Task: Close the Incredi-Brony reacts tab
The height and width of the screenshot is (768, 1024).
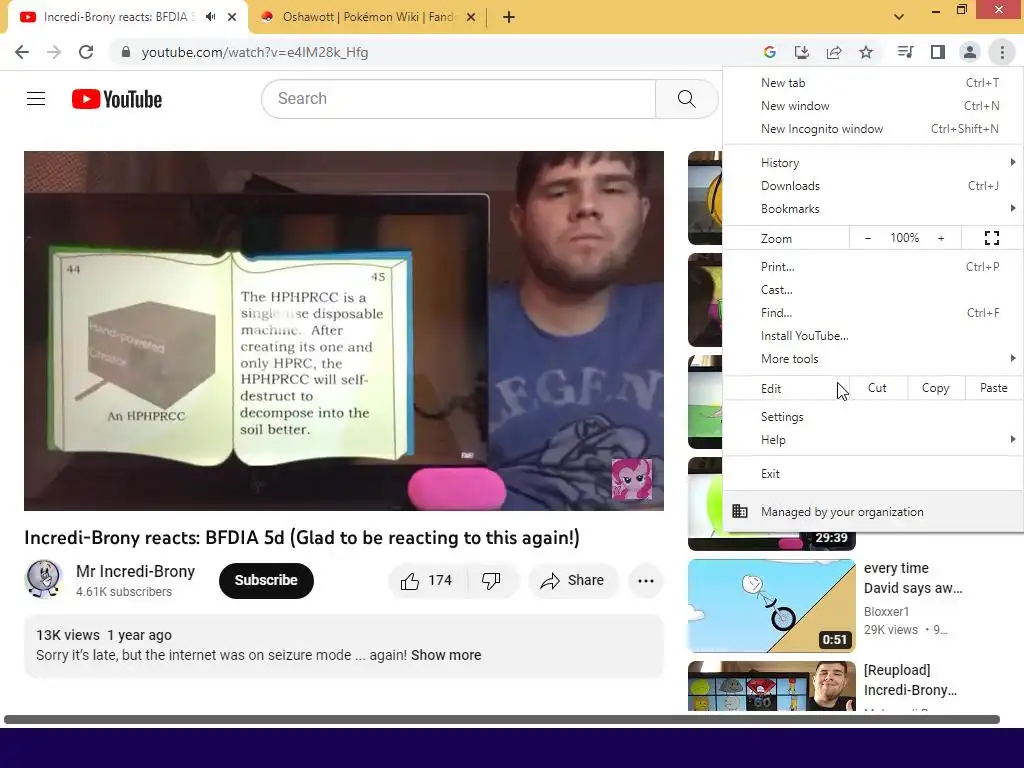Action: (232, 17)
